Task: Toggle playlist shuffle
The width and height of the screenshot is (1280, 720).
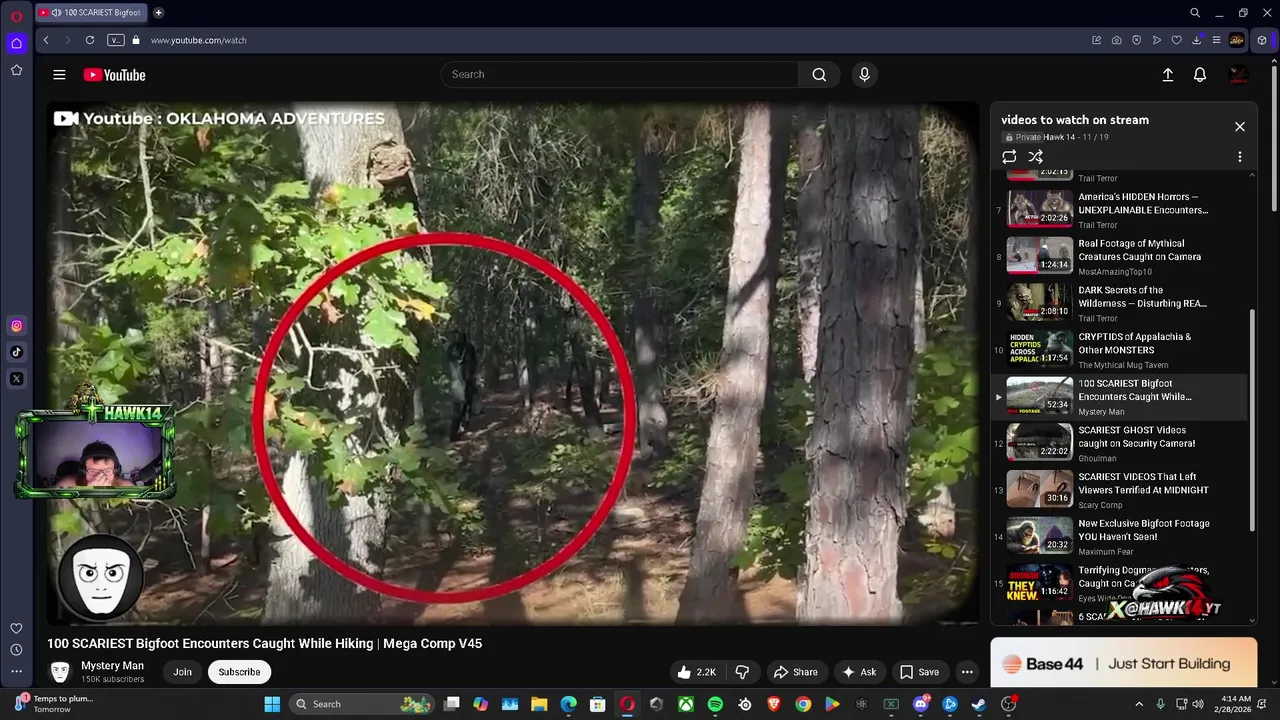Action: click(x=1036, y=157)
